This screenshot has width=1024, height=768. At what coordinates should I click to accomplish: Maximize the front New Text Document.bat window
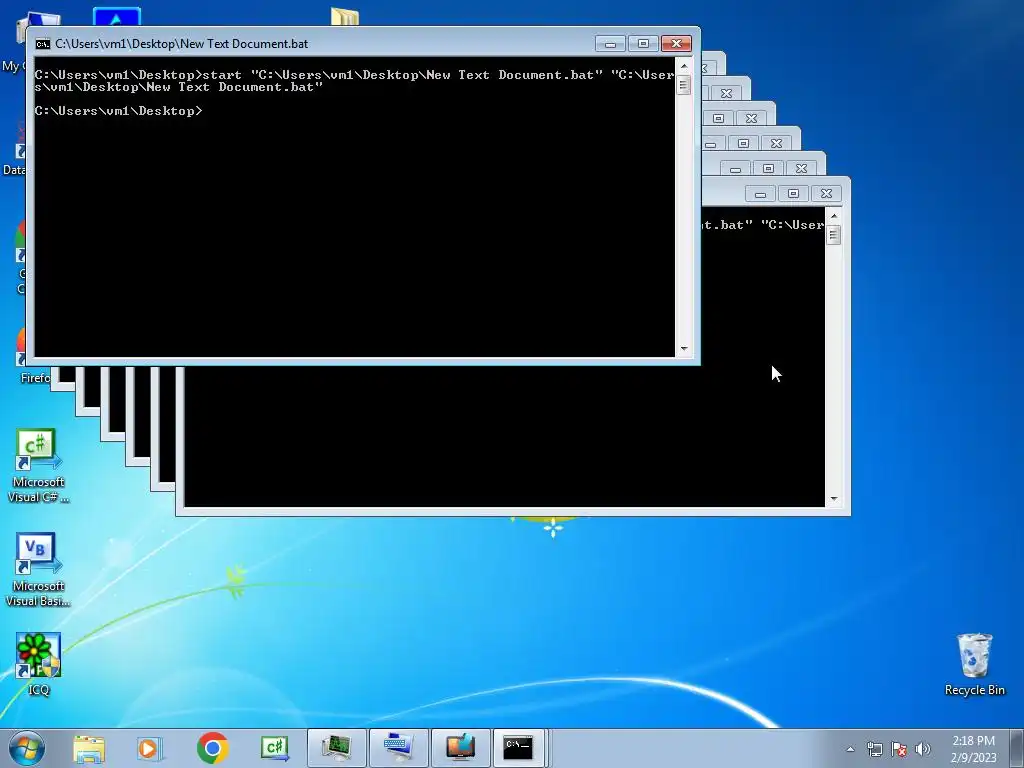pyautogui.click(x=643, y=44)
